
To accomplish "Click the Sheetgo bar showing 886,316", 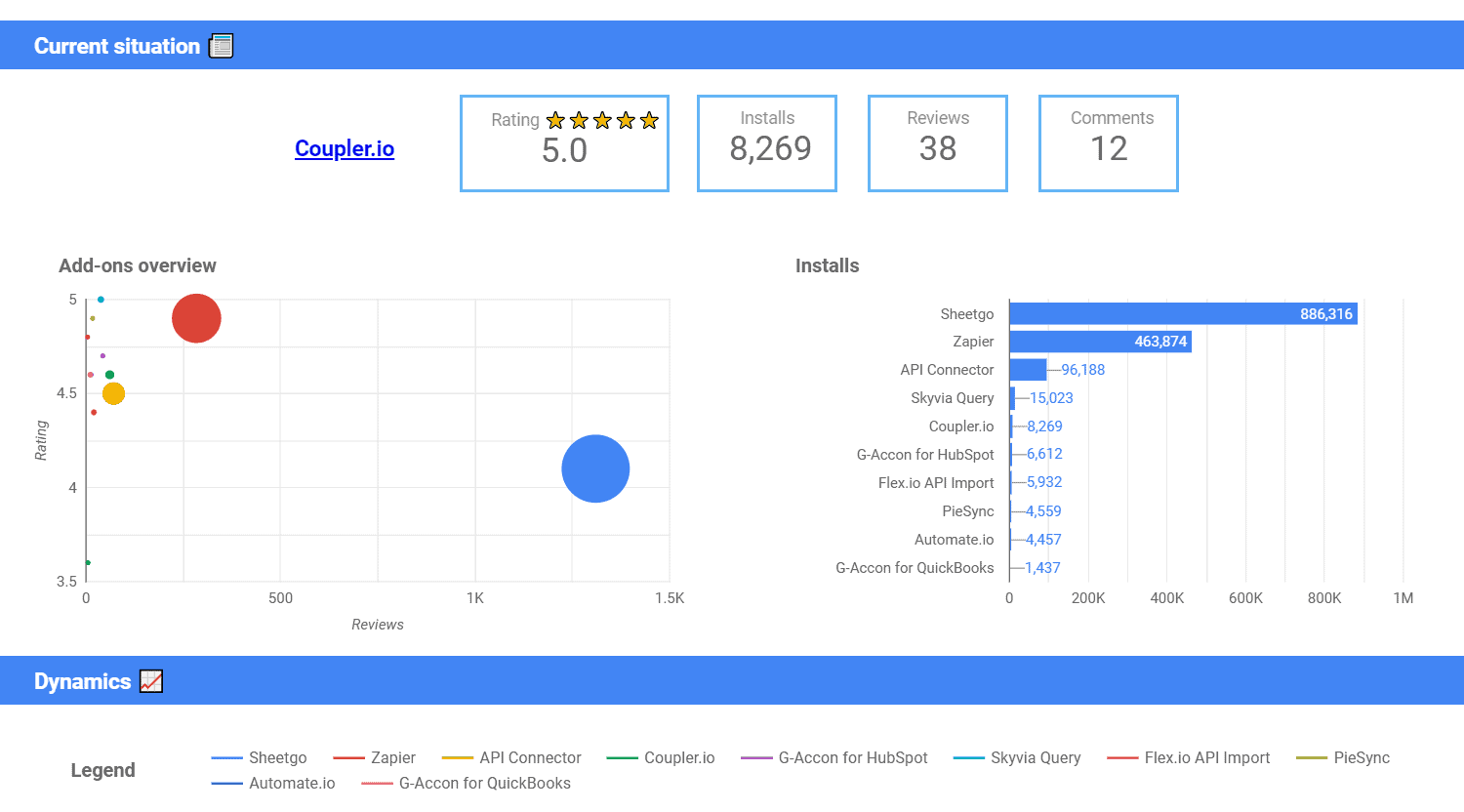I will tap(1183, 313).
